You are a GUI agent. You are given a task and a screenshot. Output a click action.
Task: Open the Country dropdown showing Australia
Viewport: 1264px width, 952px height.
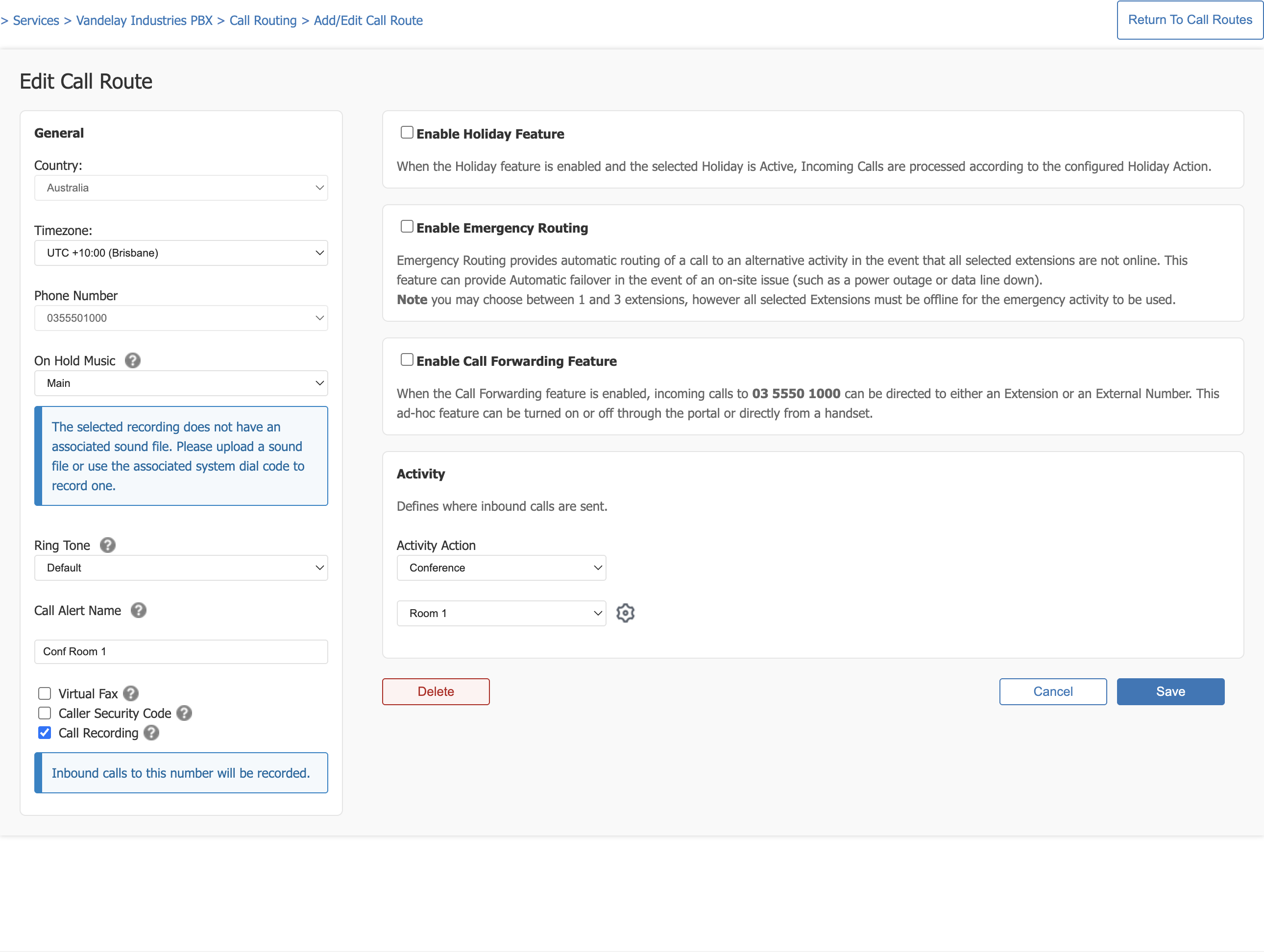181,188
